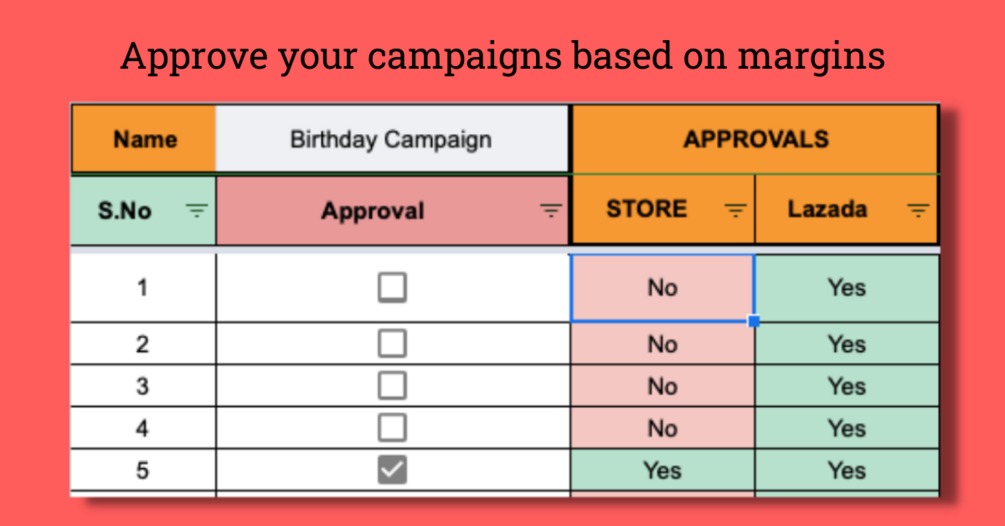The height and width of the screenshot is (526, 1005).
Task: Click the blue fill handle on the selected cell
Action: [754, 321]
